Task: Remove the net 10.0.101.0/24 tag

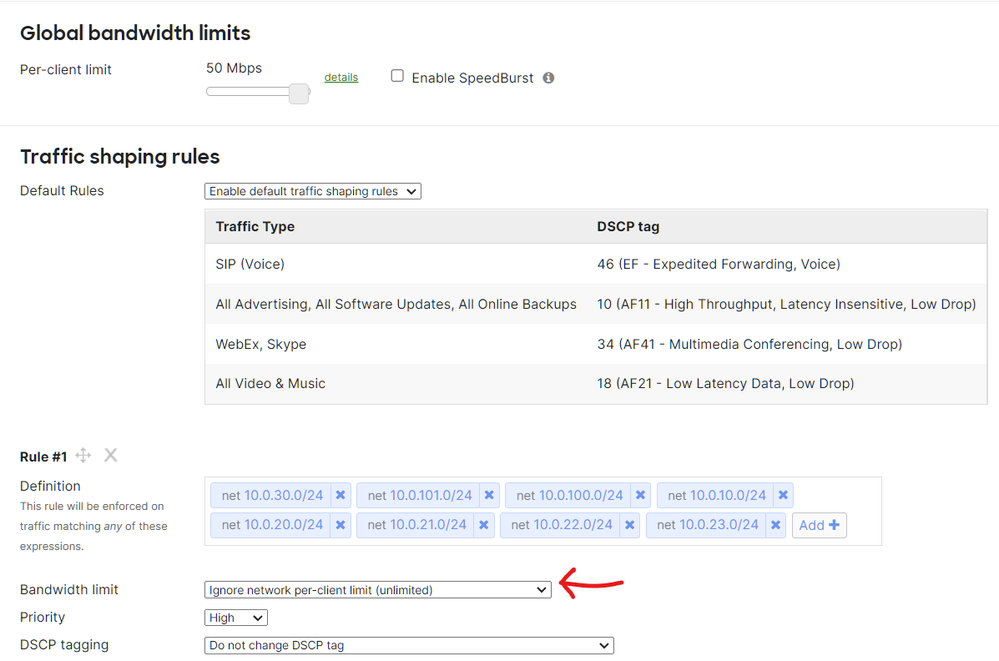Action: 489,495
